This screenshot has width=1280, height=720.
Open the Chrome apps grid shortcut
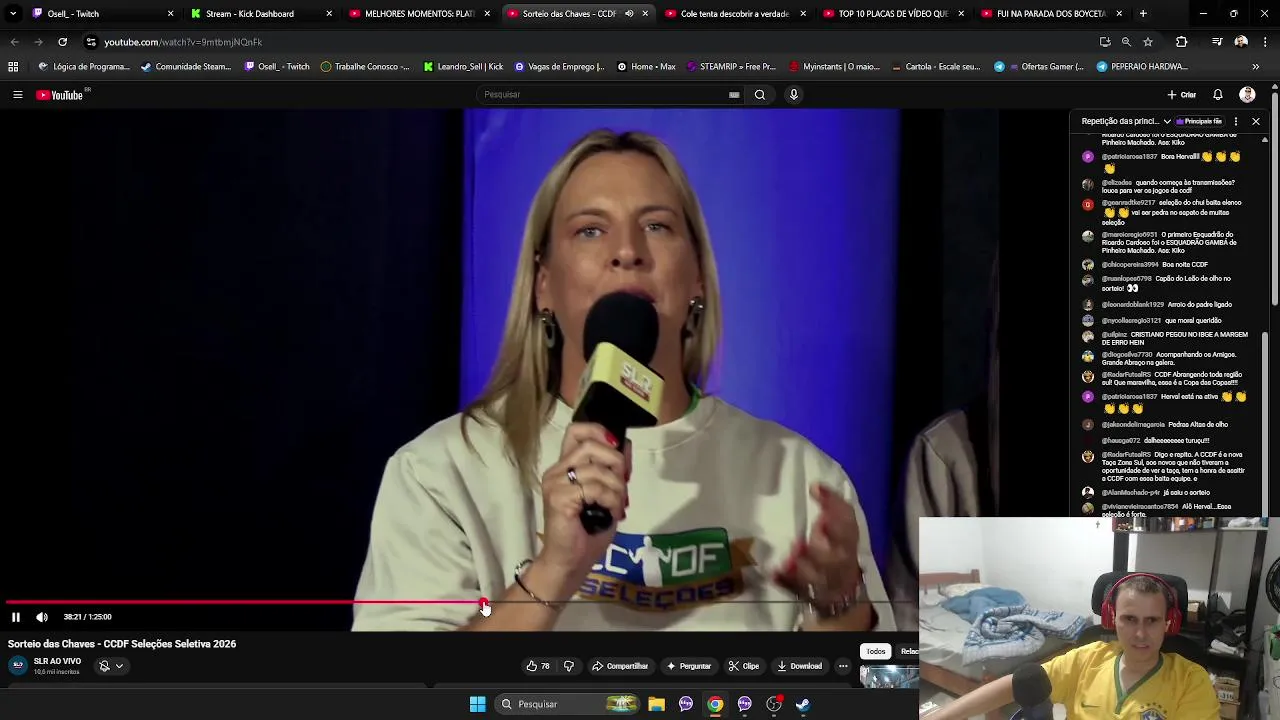pos(13,67)
